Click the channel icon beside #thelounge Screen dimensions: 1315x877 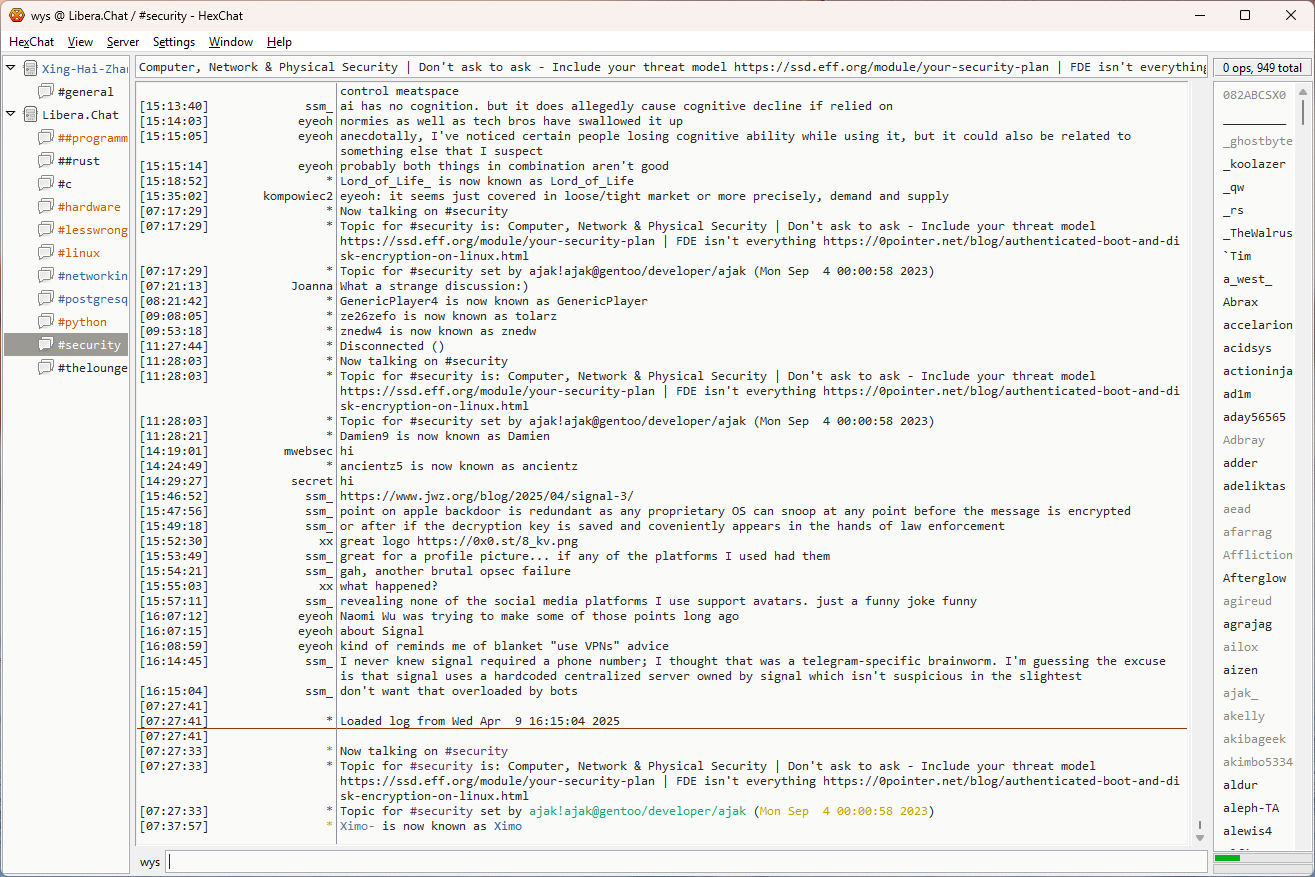(x=46, y=367)
